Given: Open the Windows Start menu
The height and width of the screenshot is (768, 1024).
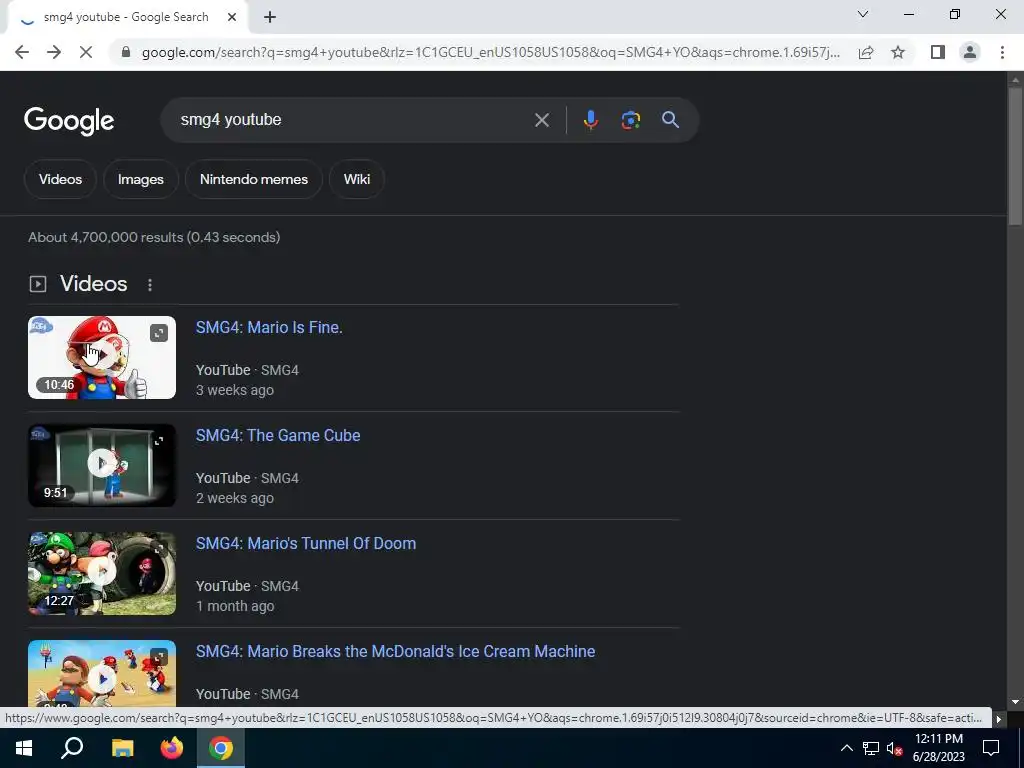Looking at the screenshot, I should (x=24, y=748).
